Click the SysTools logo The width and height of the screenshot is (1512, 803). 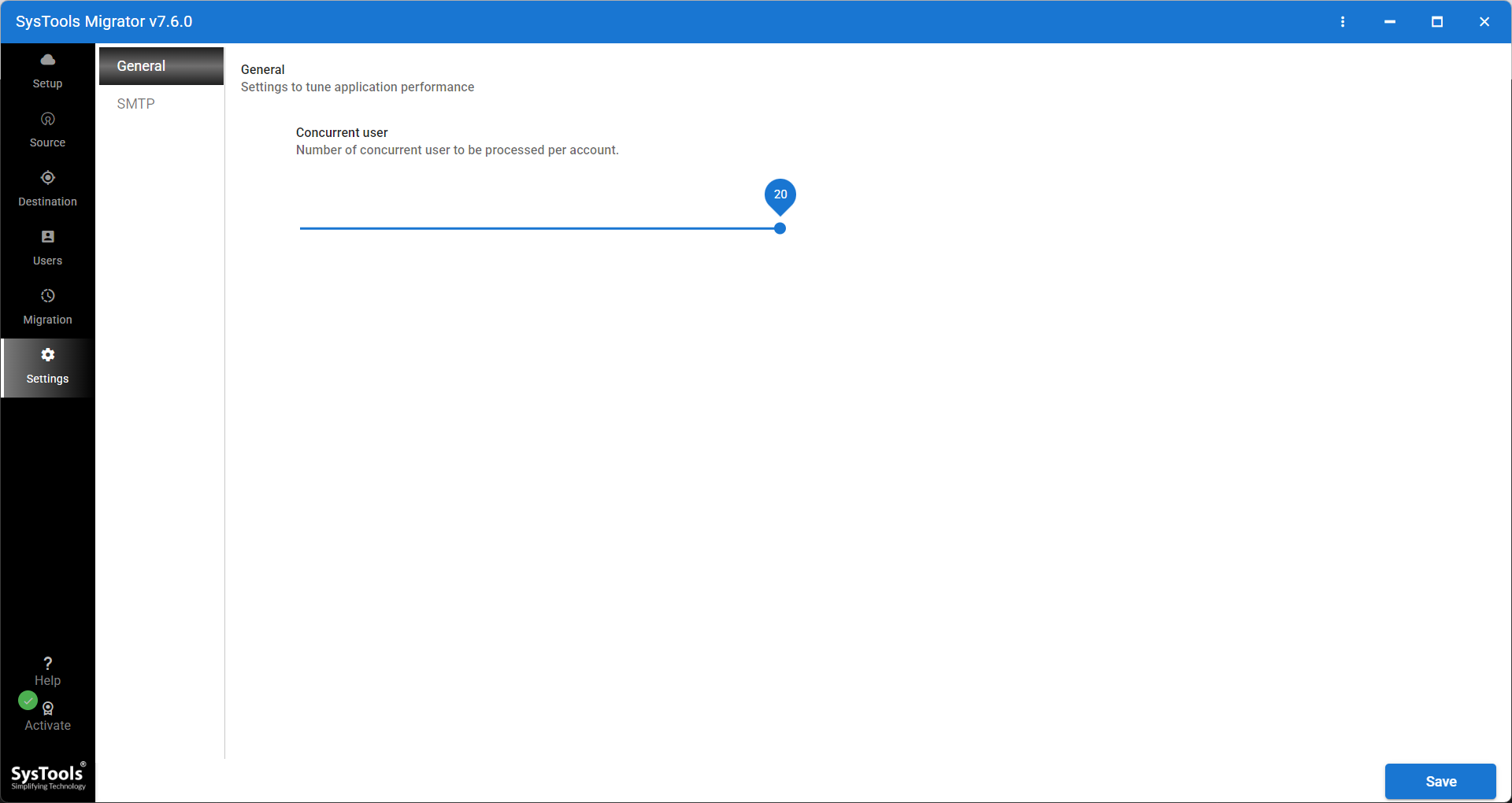pyautogui.click(x=47, y=776)
